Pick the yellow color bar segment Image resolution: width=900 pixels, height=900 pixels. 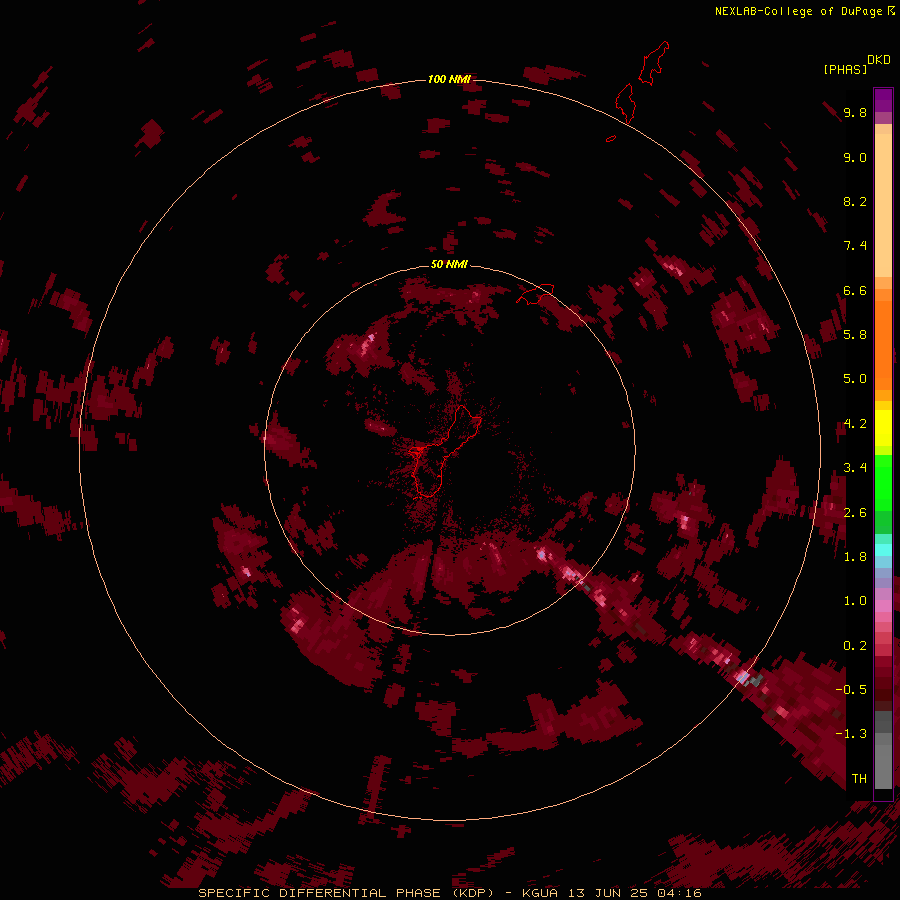pos(883,428)
